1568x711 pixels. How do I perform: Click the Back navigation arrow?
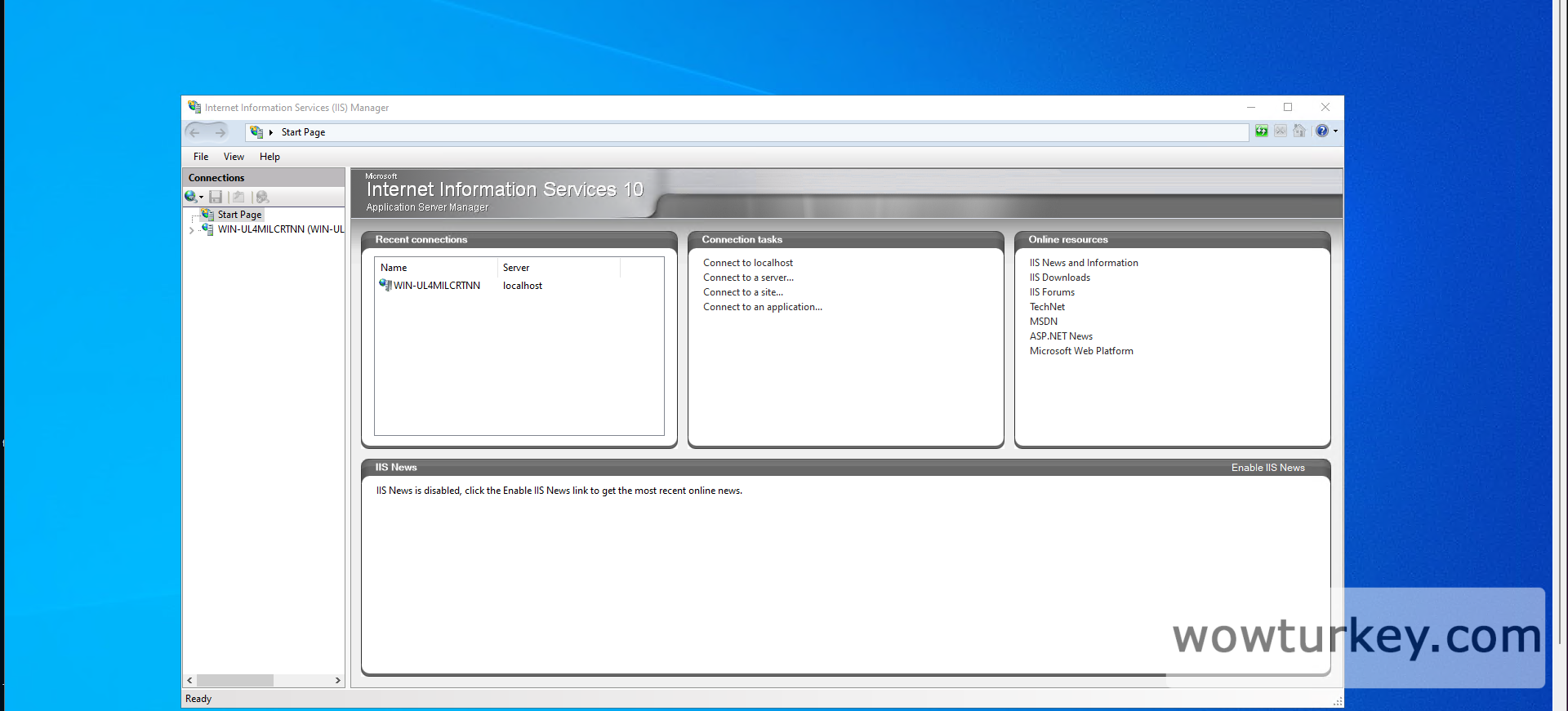[195, 132]
